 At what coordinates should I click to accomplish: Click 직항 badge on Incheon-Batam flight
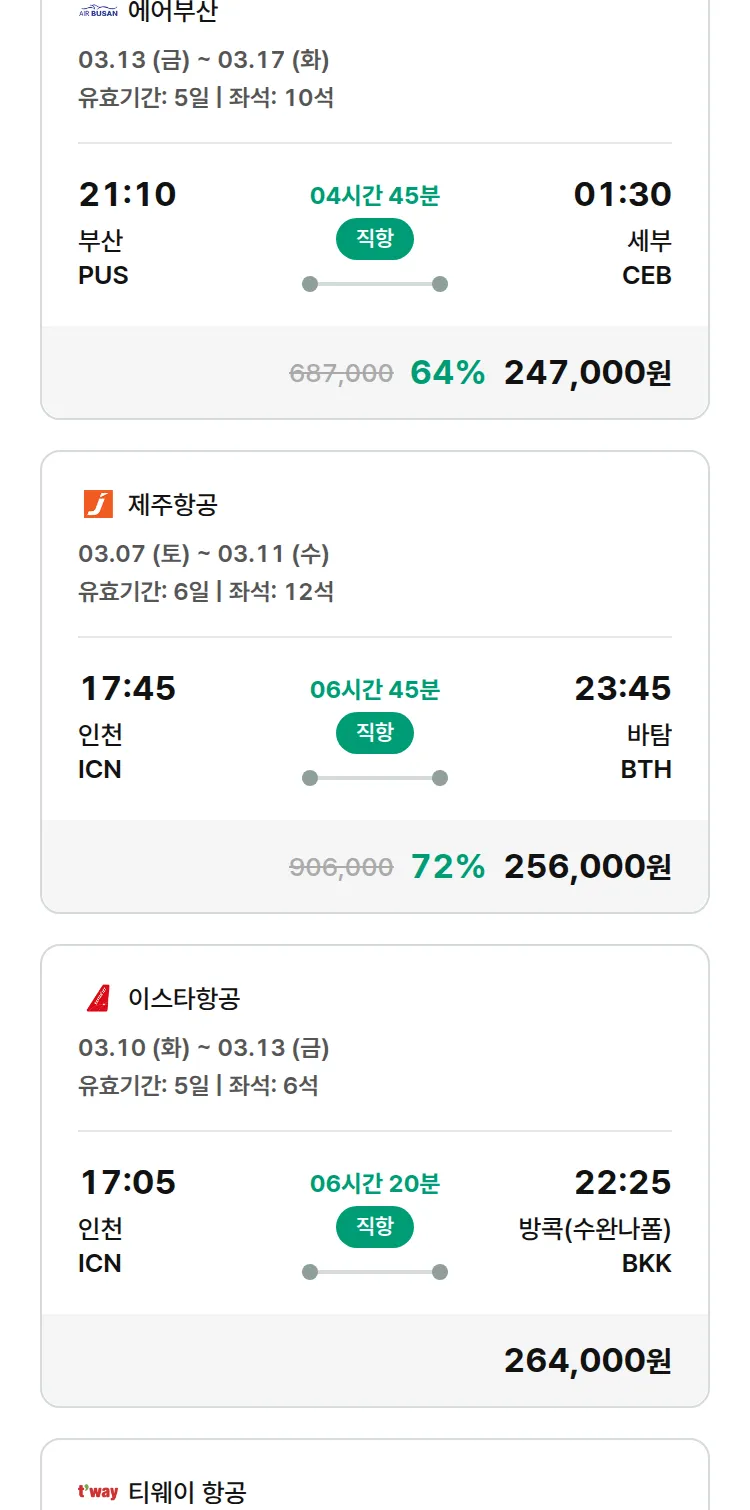(375, 733)
